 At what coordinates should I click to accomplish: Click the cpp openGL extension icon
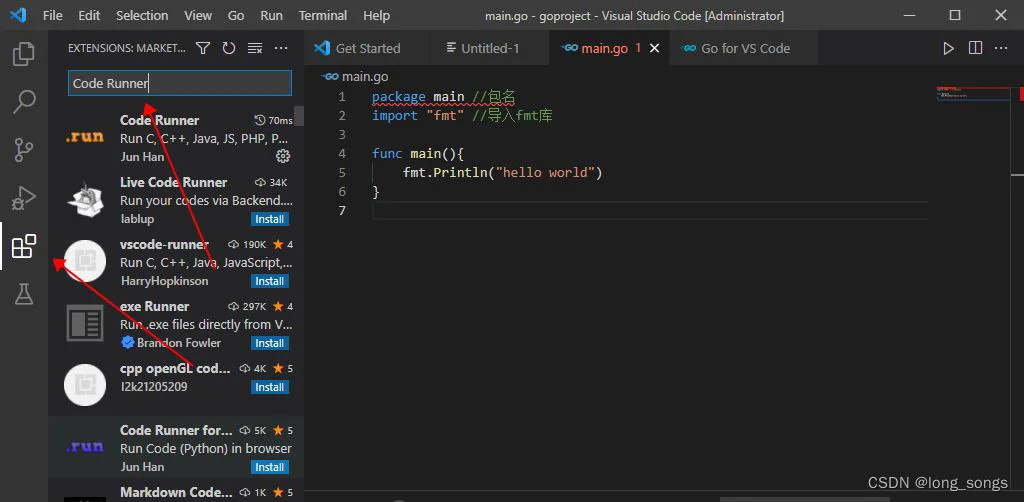tap(85, 385)
